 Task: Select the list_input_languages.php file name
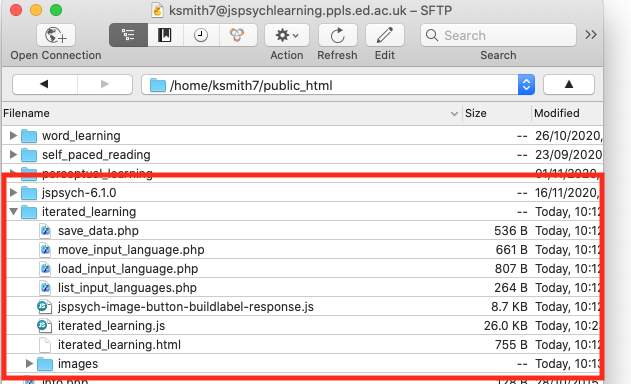(x=127, y=288)
